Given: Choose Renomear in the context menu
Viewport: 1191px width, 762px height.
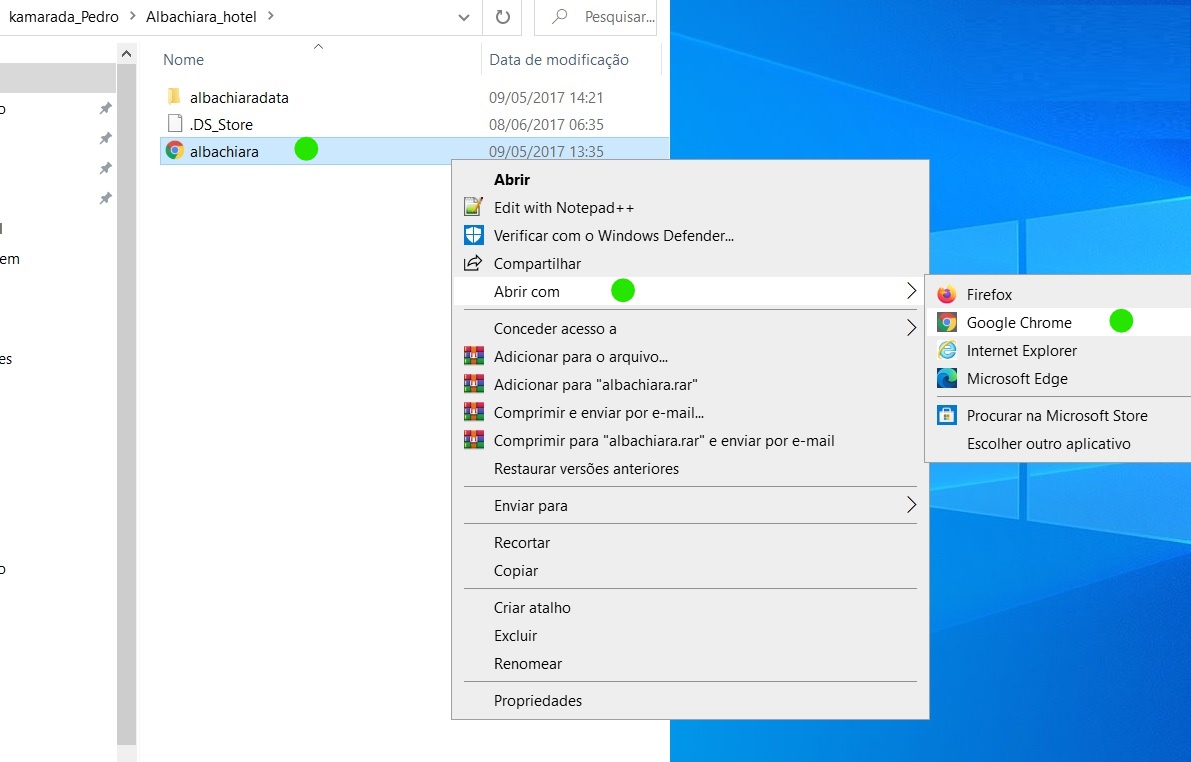Looking at the screenshot, I should click(528, 664).
